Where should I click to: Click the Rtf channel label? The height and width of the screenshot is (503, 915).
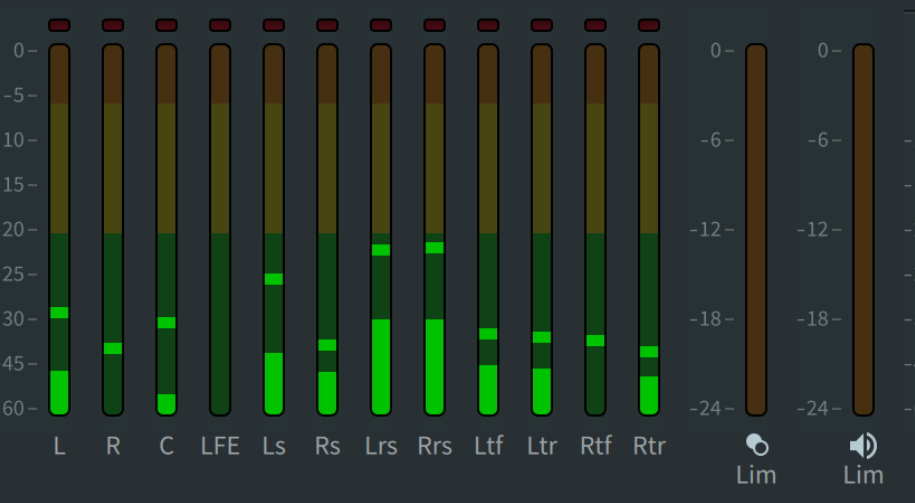coord(595,446)
